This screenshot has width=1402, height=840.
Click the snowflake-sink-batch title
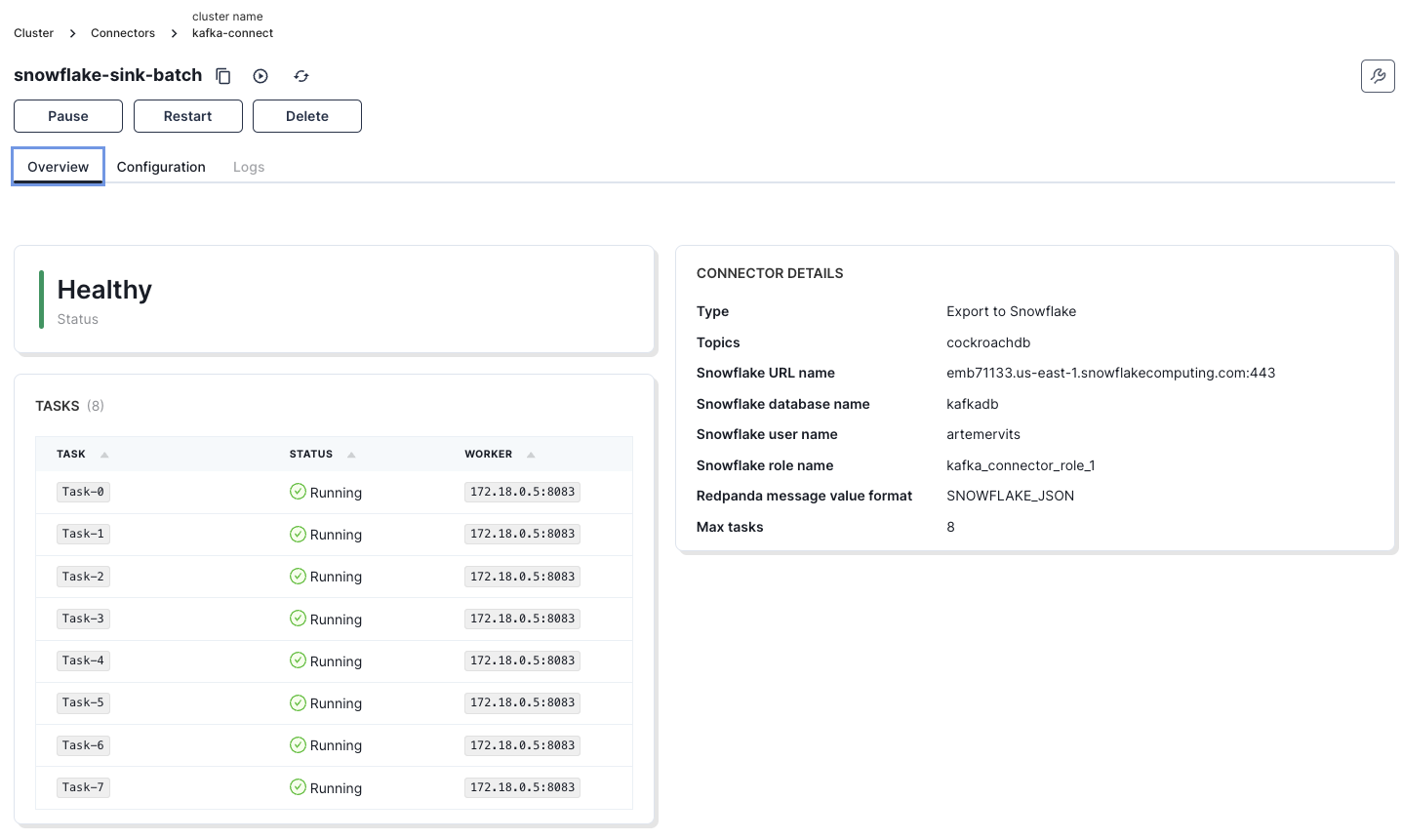tap(108, 75)
